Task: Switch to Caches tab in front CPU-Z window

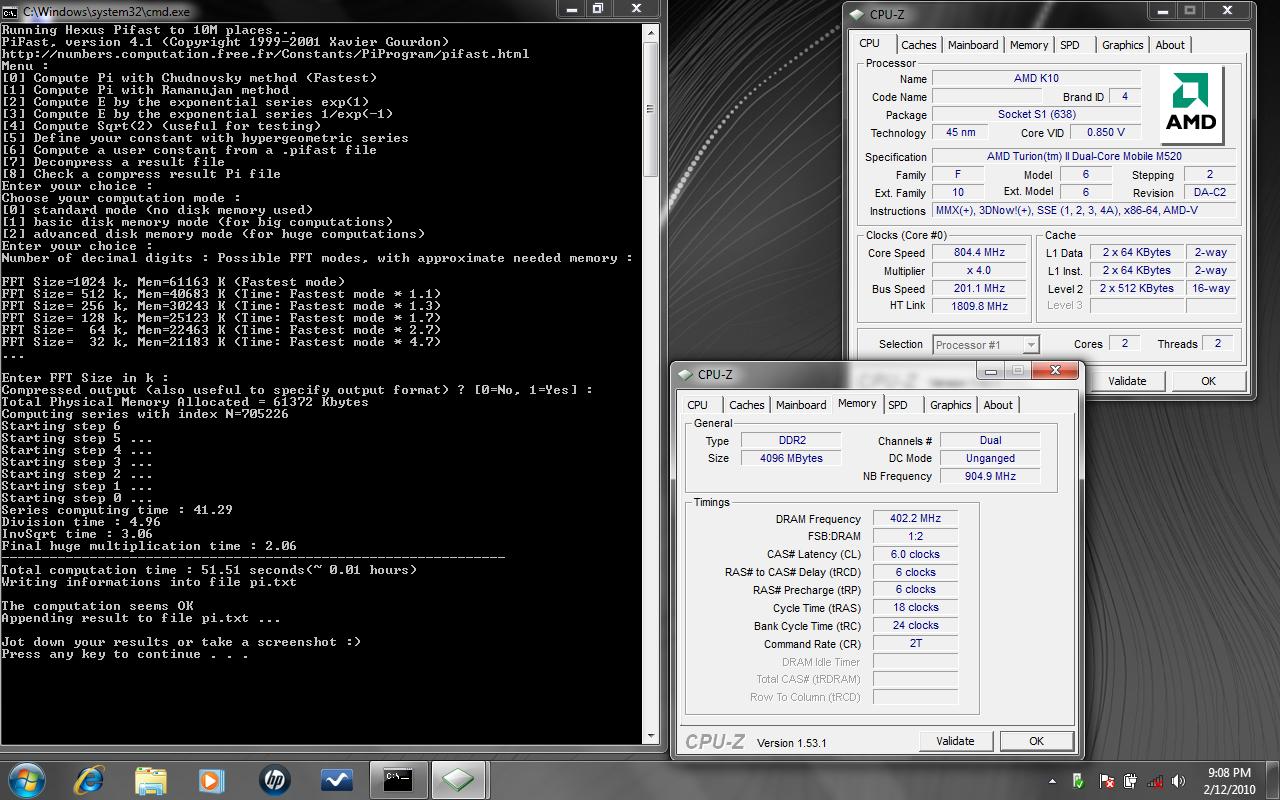Action: [x=746, y=405]
